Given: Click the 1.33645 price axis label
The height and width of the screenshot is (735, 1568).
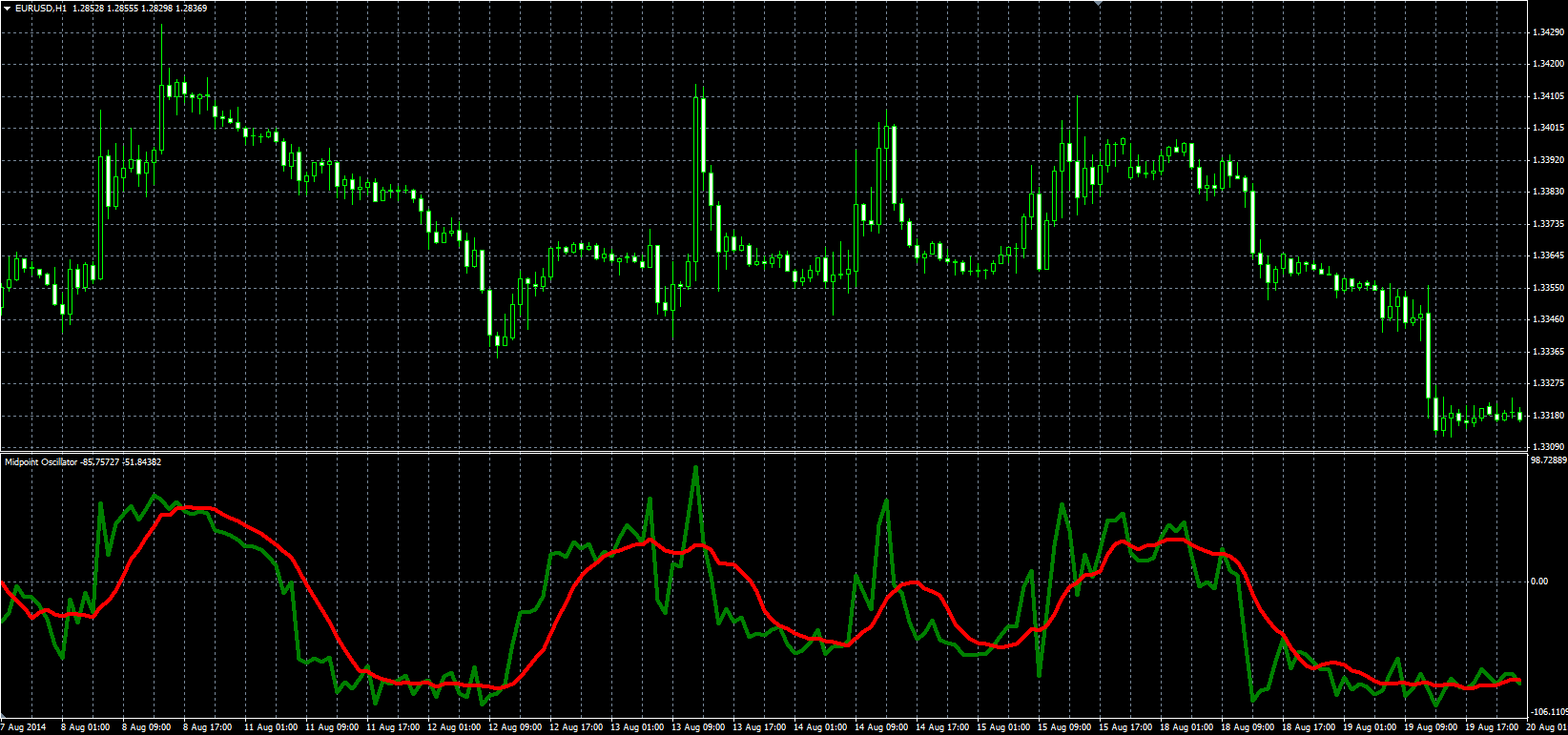Looking at the screenshot, I should 1548,255.
